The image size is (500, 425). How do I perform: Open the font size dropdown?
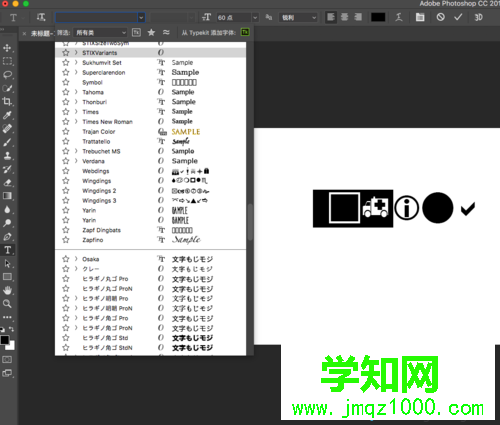click(x=255, y=17)
